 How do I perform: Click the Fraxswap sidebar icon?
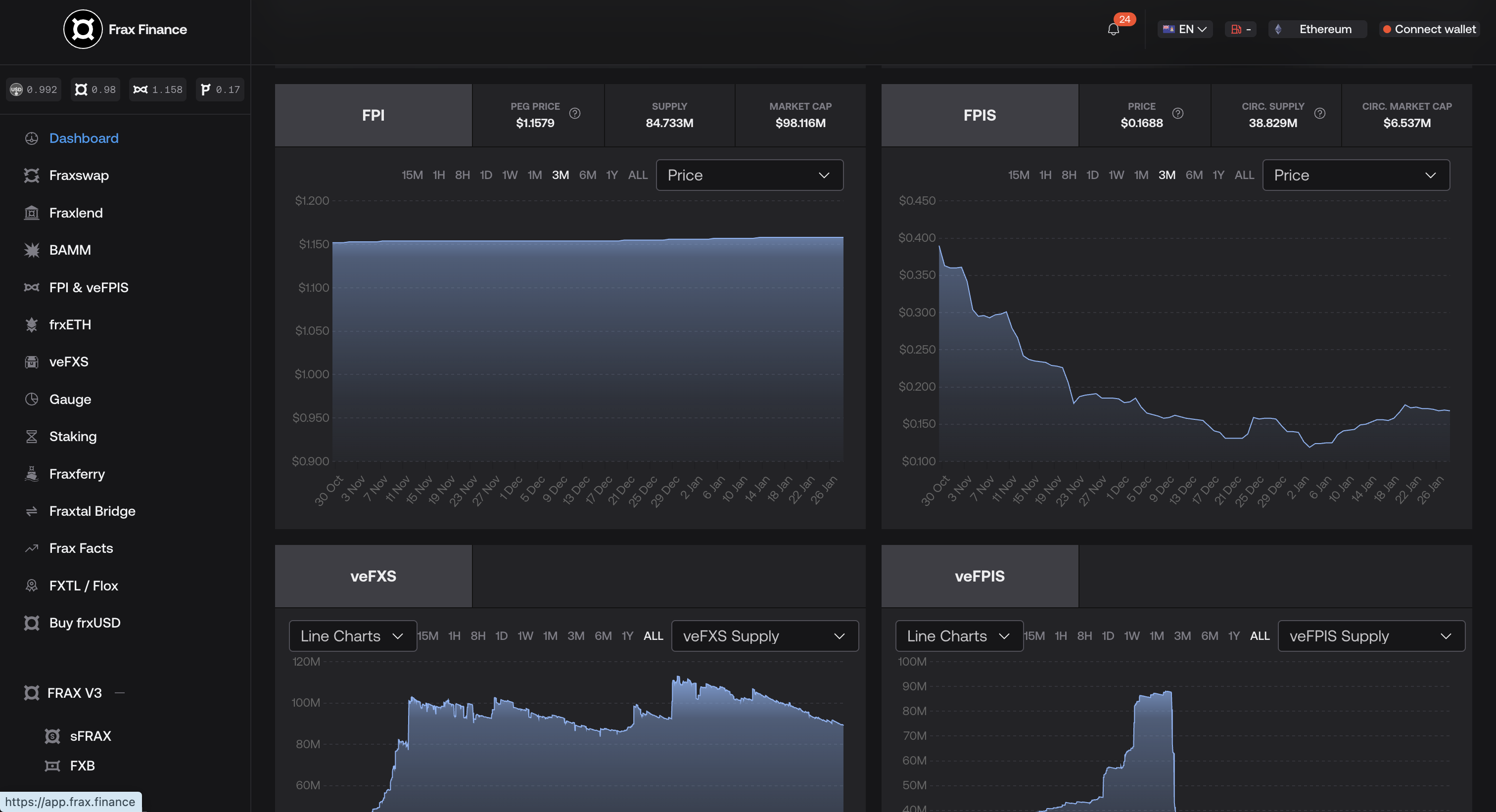[31, 175]
